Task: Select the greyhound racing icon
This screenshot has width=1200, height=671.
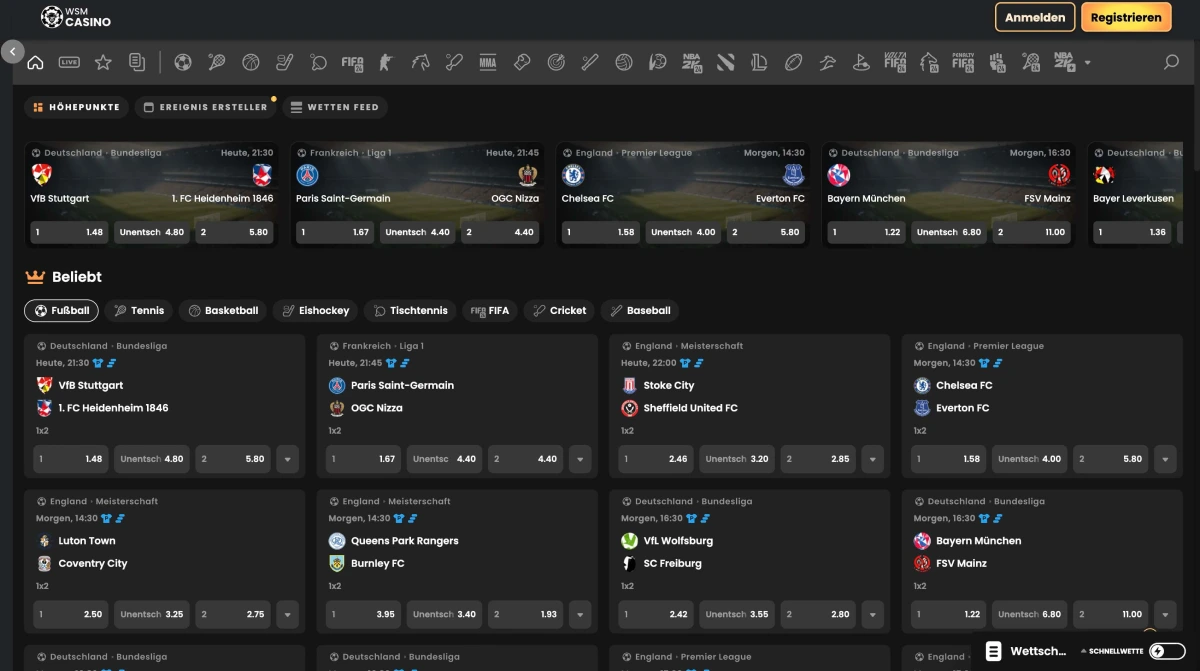Action: 827,62
